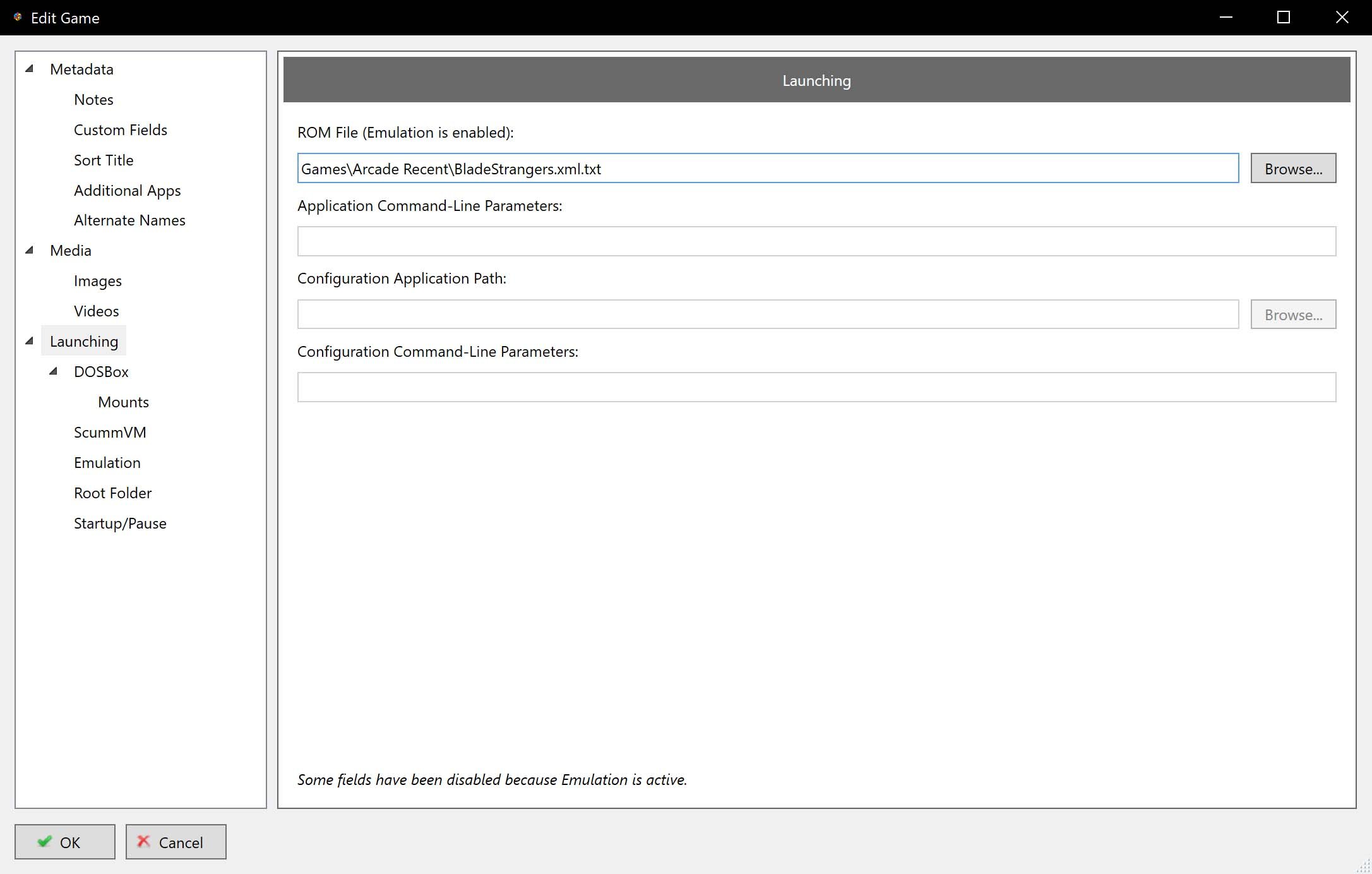Open the Notes page
This screenshot has width=1372, height=874.
point(93,100)
